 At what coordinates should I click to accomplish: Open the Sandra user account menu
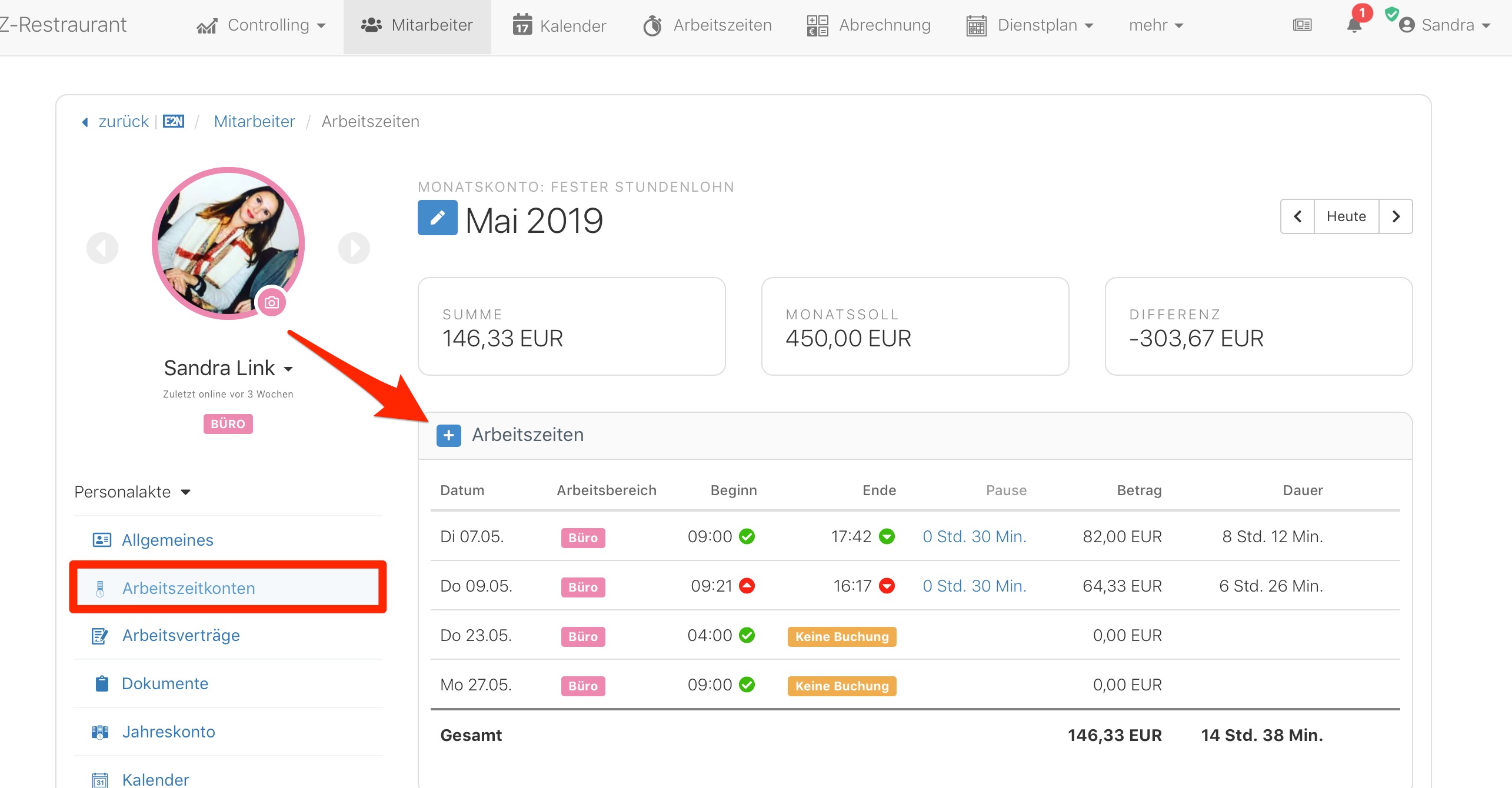tap(1445, 25)
